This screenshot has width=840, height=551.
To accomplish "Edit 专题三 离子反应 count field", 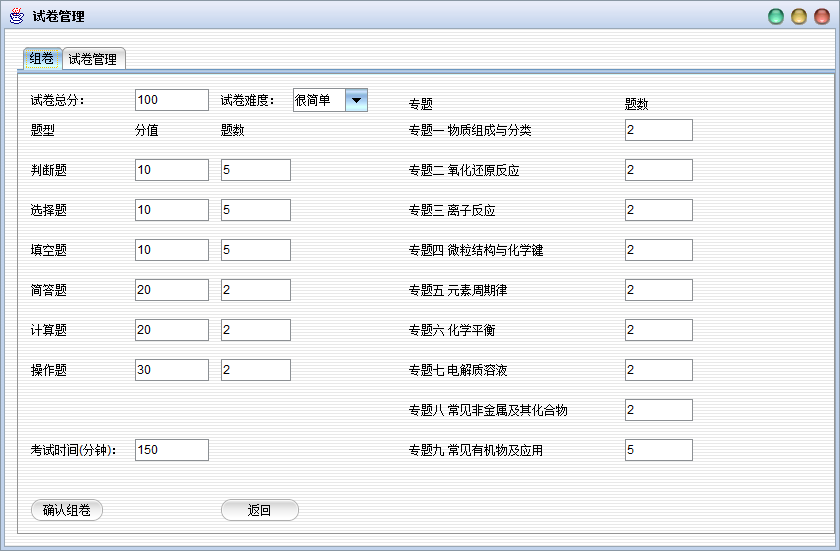I will 658,210.
